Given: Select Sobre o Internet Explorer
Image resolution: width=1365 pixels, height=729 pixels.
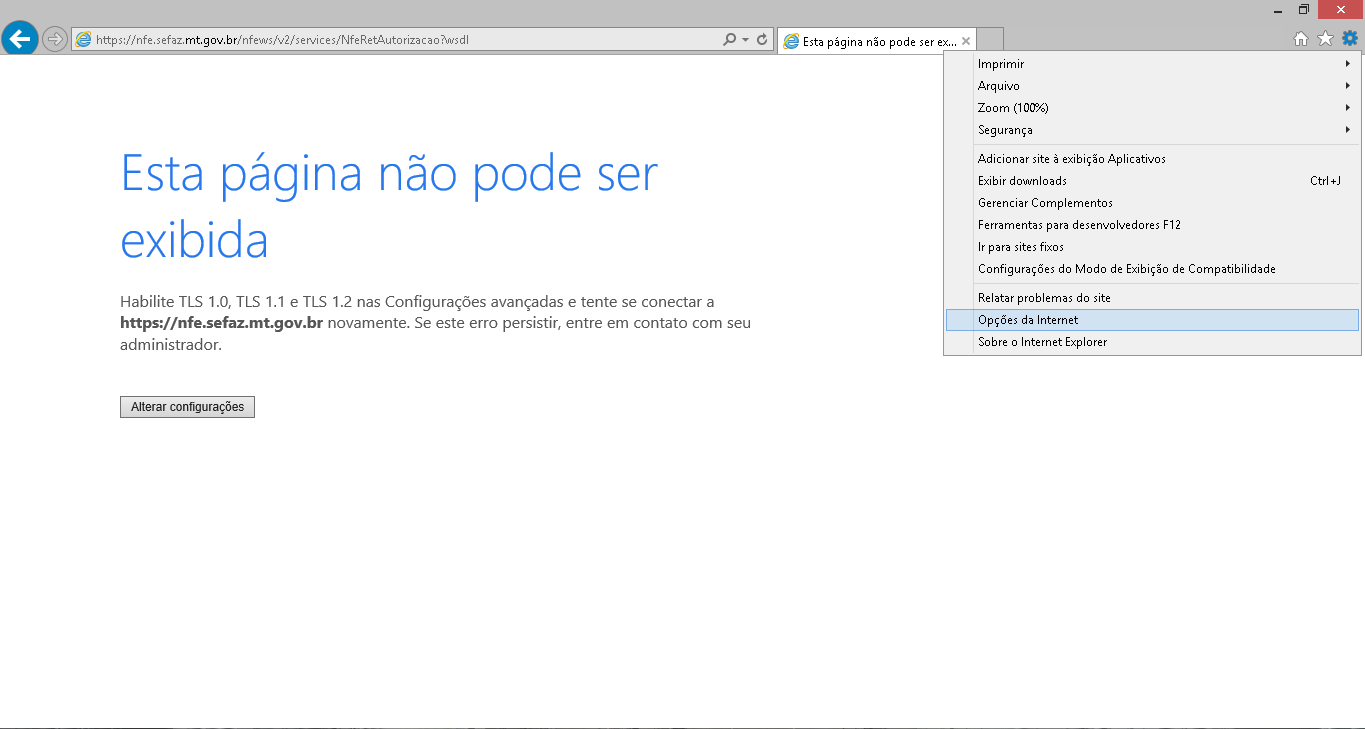Looking at the screenshot, I should point(1042,342).
